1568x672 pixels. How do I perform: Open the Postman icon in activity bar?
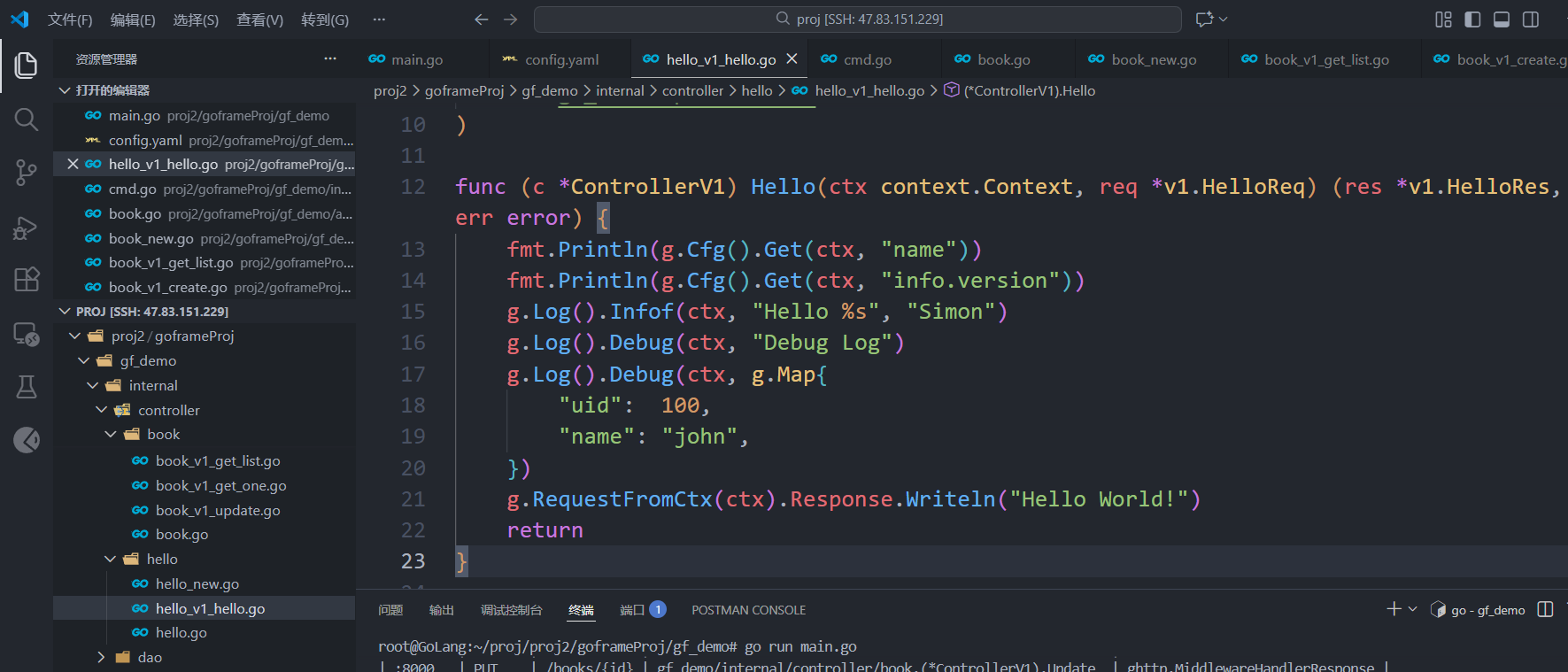(x=27, y=439)
